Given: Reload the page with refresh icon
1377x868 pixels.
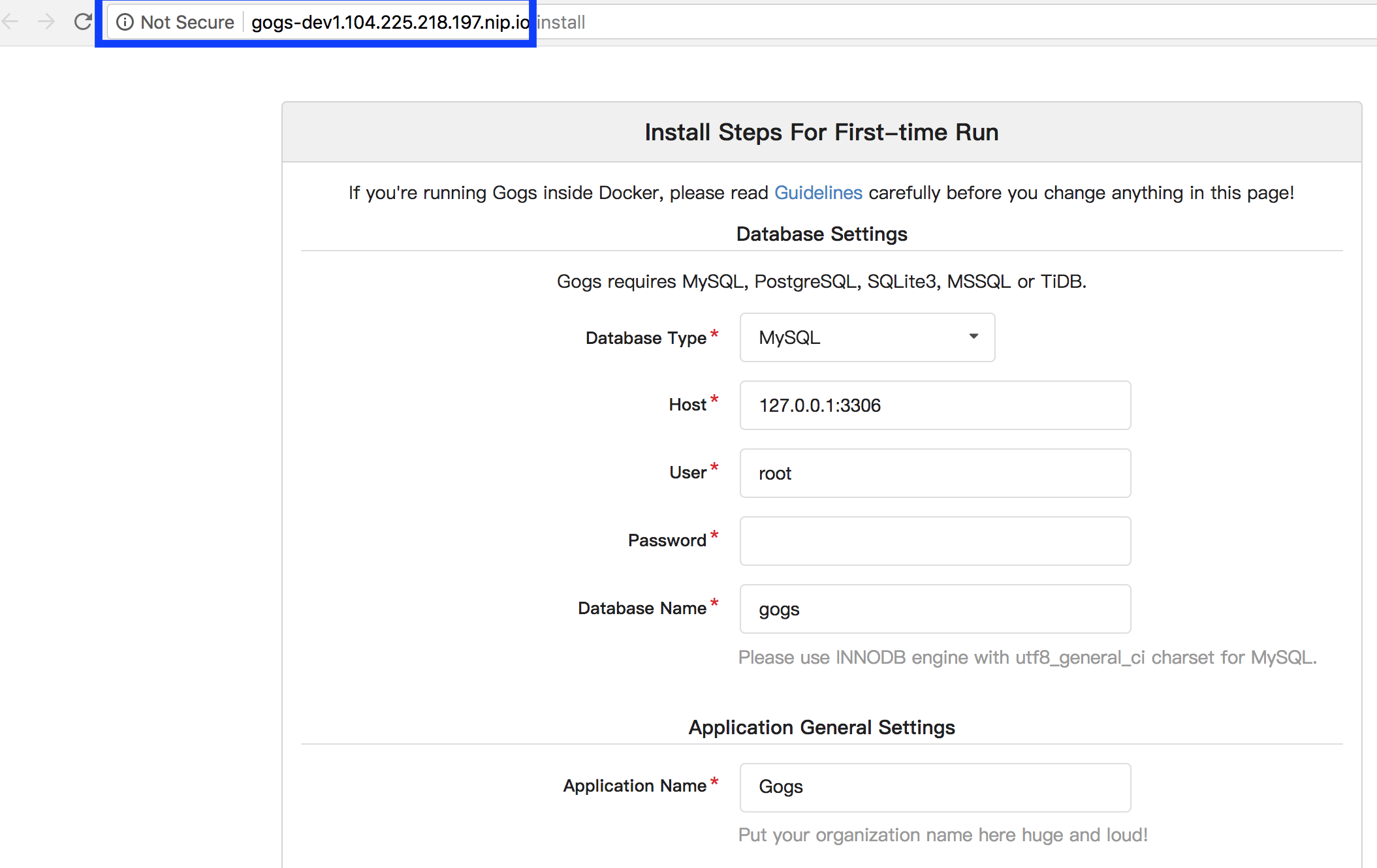Looking at the screenshot, I should click(x=83, y=22).
